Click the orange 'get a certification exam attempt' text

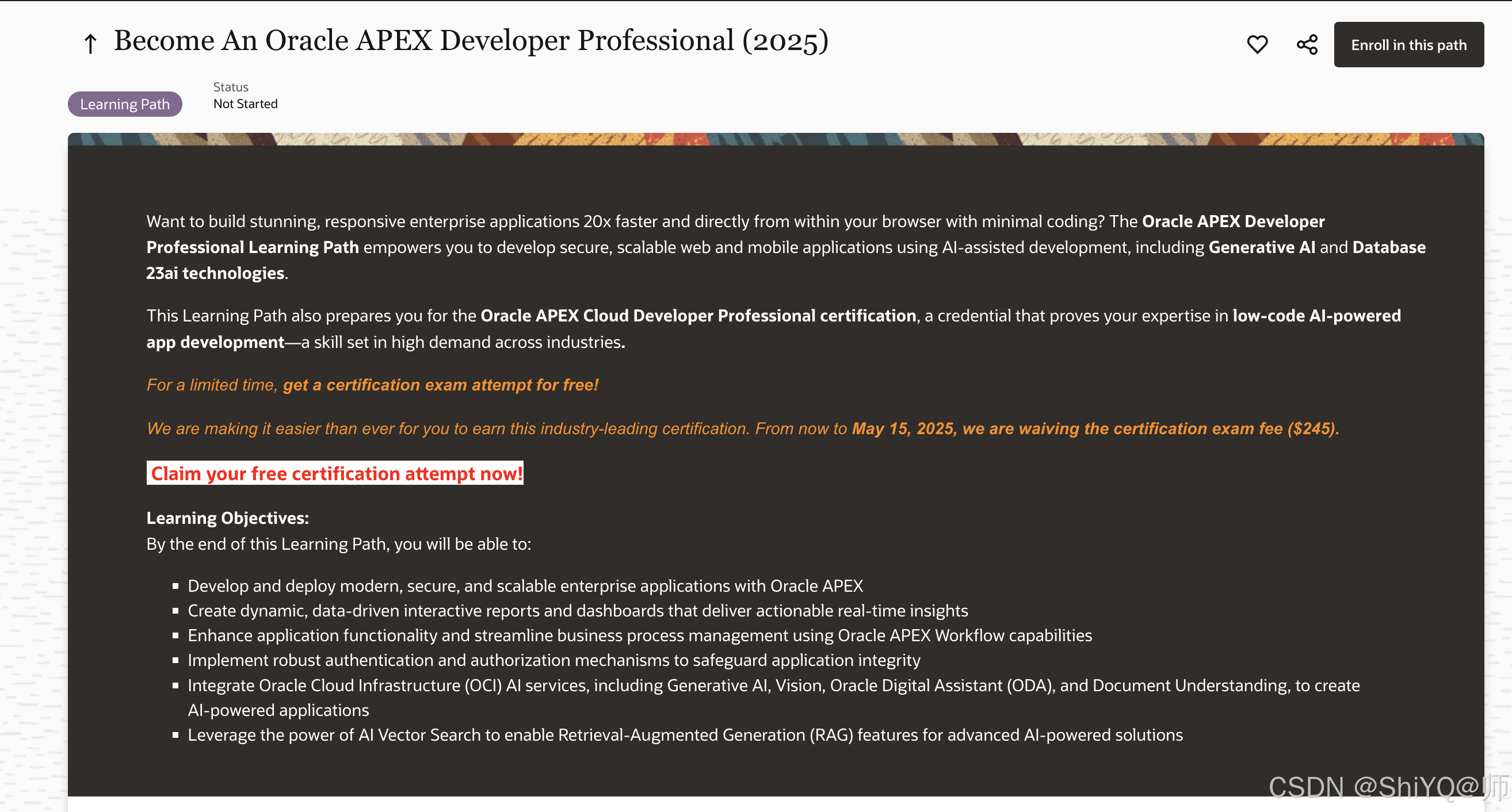(440, 385)
